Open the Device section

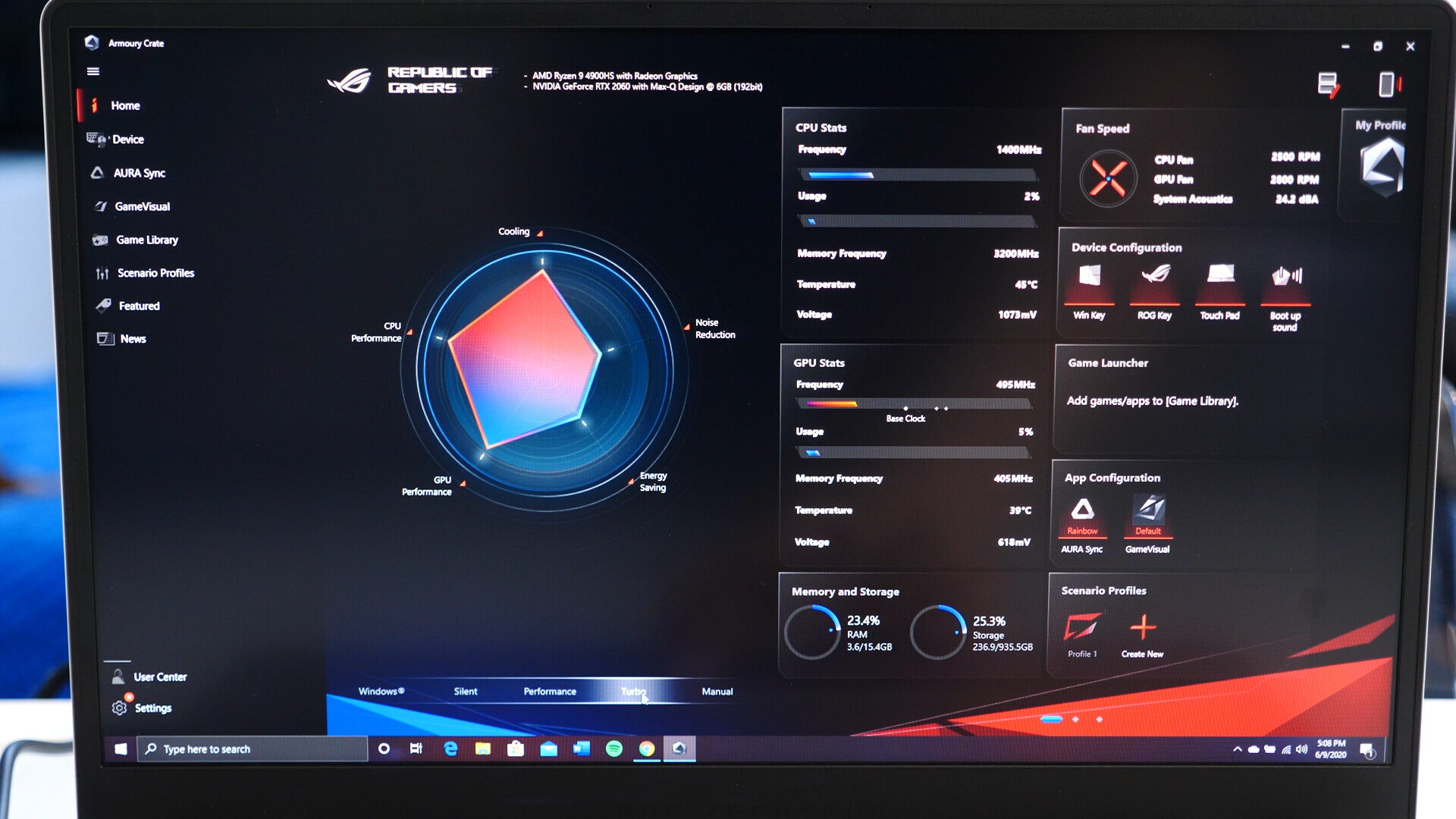coord(127,140)
